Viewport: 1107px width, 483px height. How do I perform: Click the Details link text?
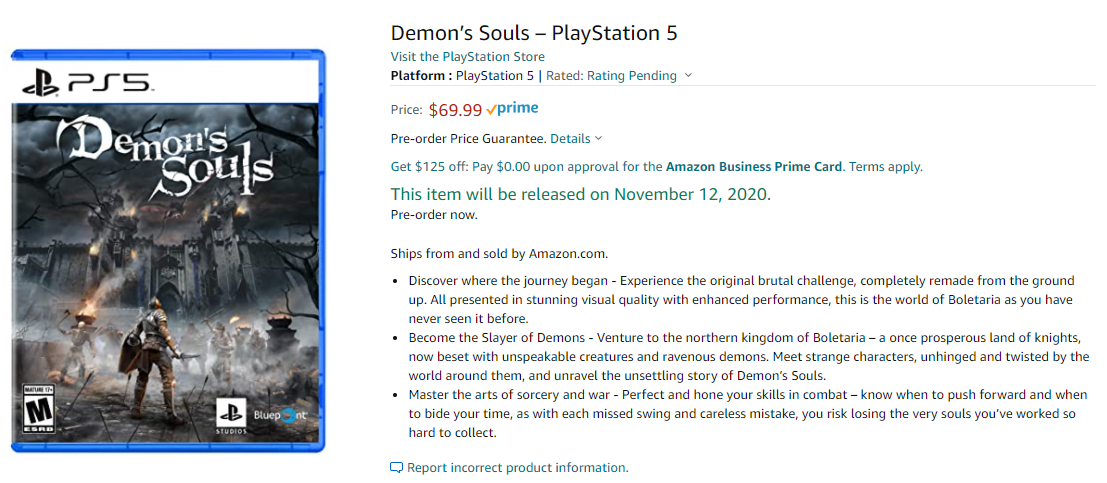tap(570, 138)
